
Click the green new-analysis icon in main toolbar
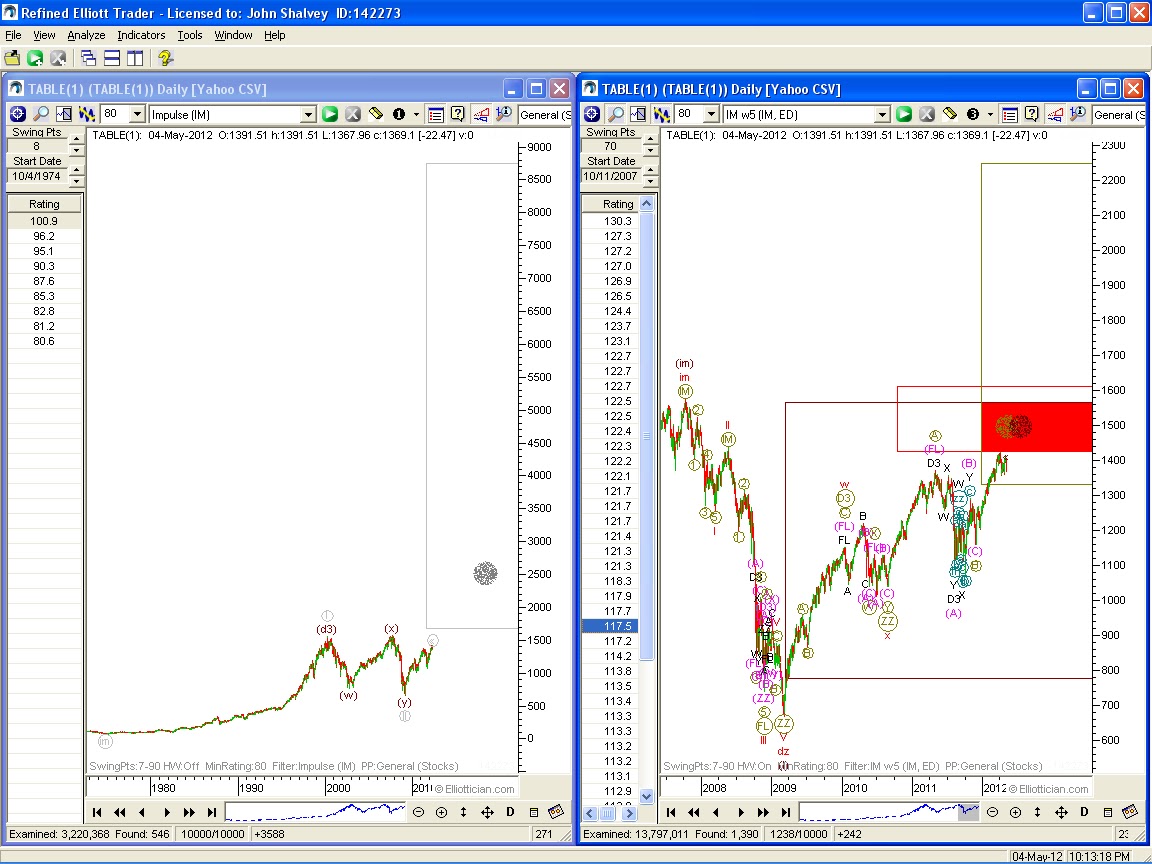pyautogui.click(x=35, y=58)
